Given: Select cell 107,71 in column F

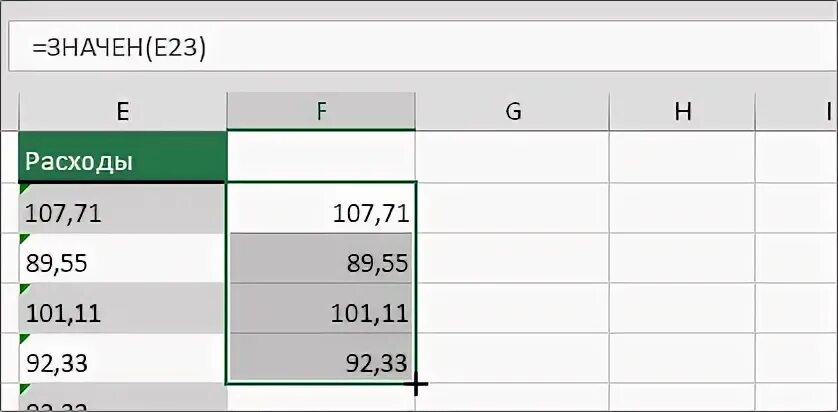Looking at the screenshot, I should [321, 208].
